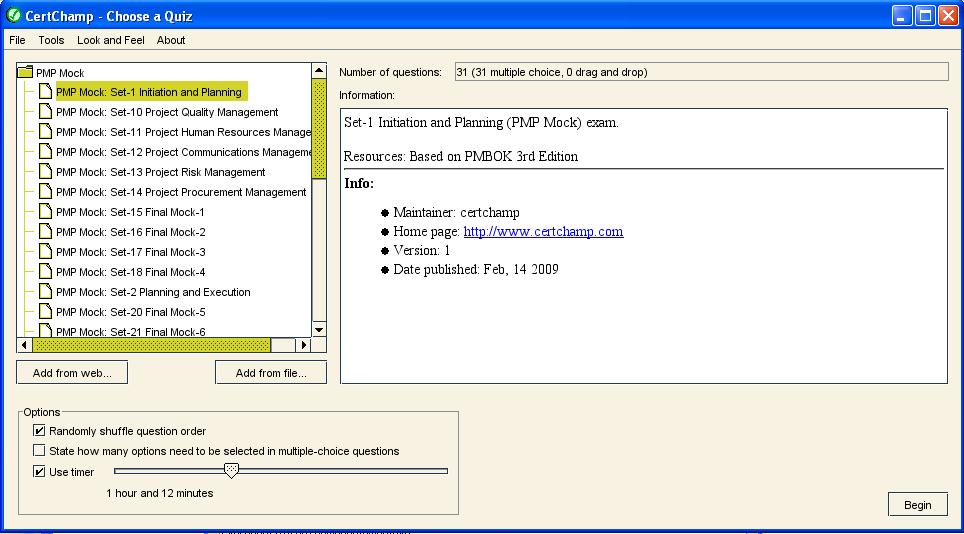Viewport: 964px width, 534px height.
Task: Select Set-14 Project Procurement Management quiz
Action: tap(181, 192)
